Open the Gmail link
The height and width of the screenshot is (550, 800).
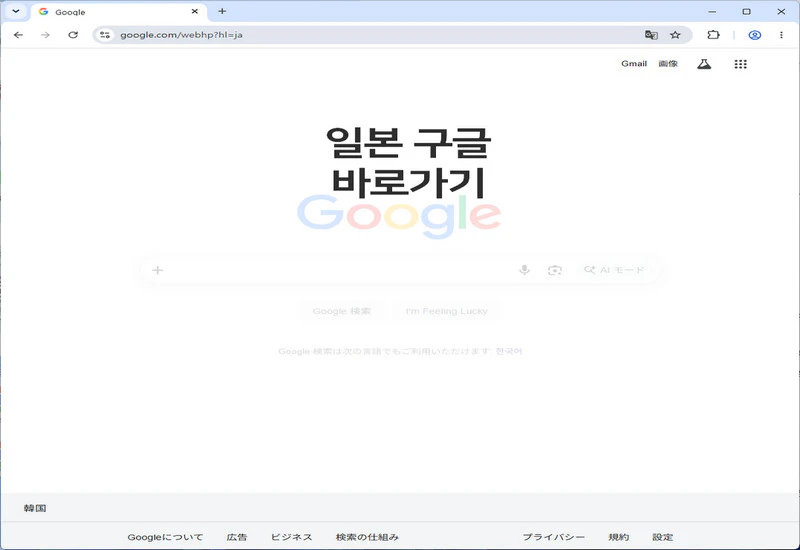[634, 64]
